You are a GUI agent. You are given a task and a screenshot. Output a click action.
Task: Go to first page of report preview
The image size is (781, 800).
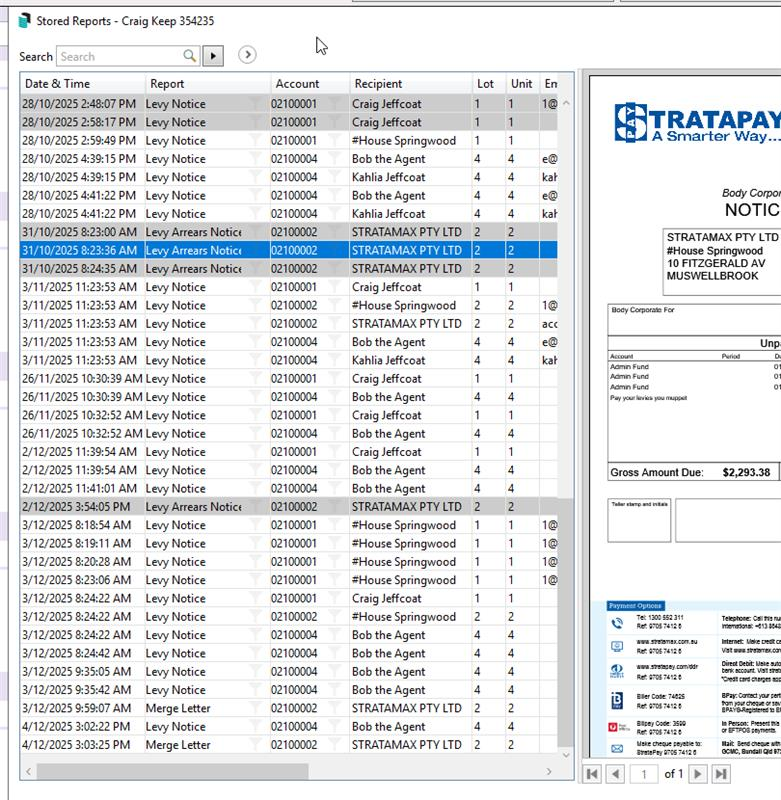593,774
